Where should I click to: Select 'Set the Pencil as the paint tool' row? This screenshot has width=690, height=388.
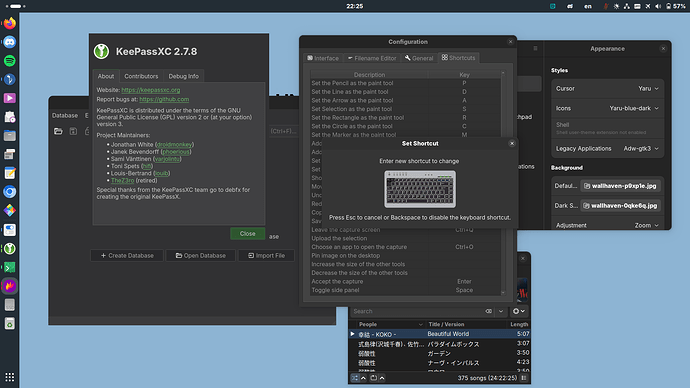click(405, 83)
